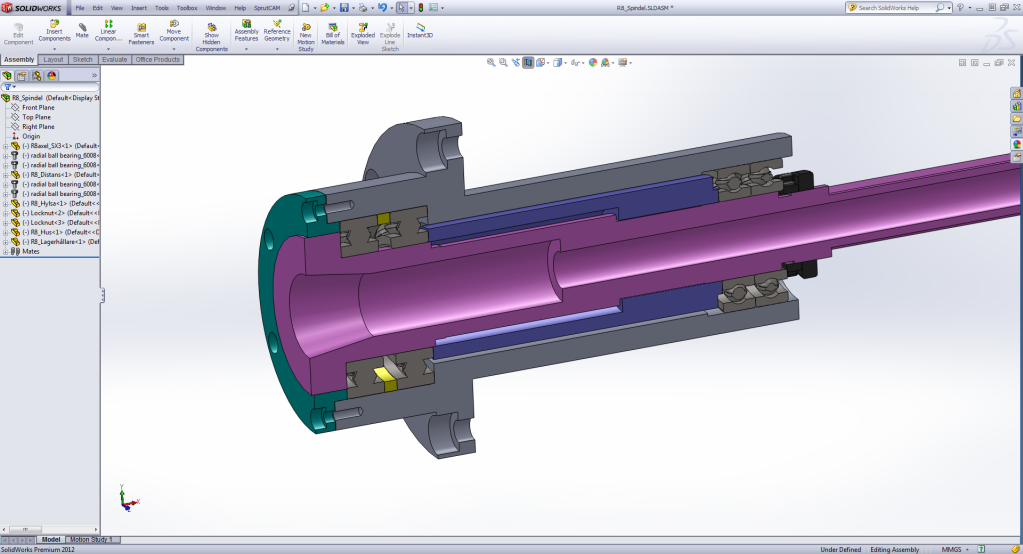Click the Insert Components tool
1023x554 pixels.
(54, 31)
